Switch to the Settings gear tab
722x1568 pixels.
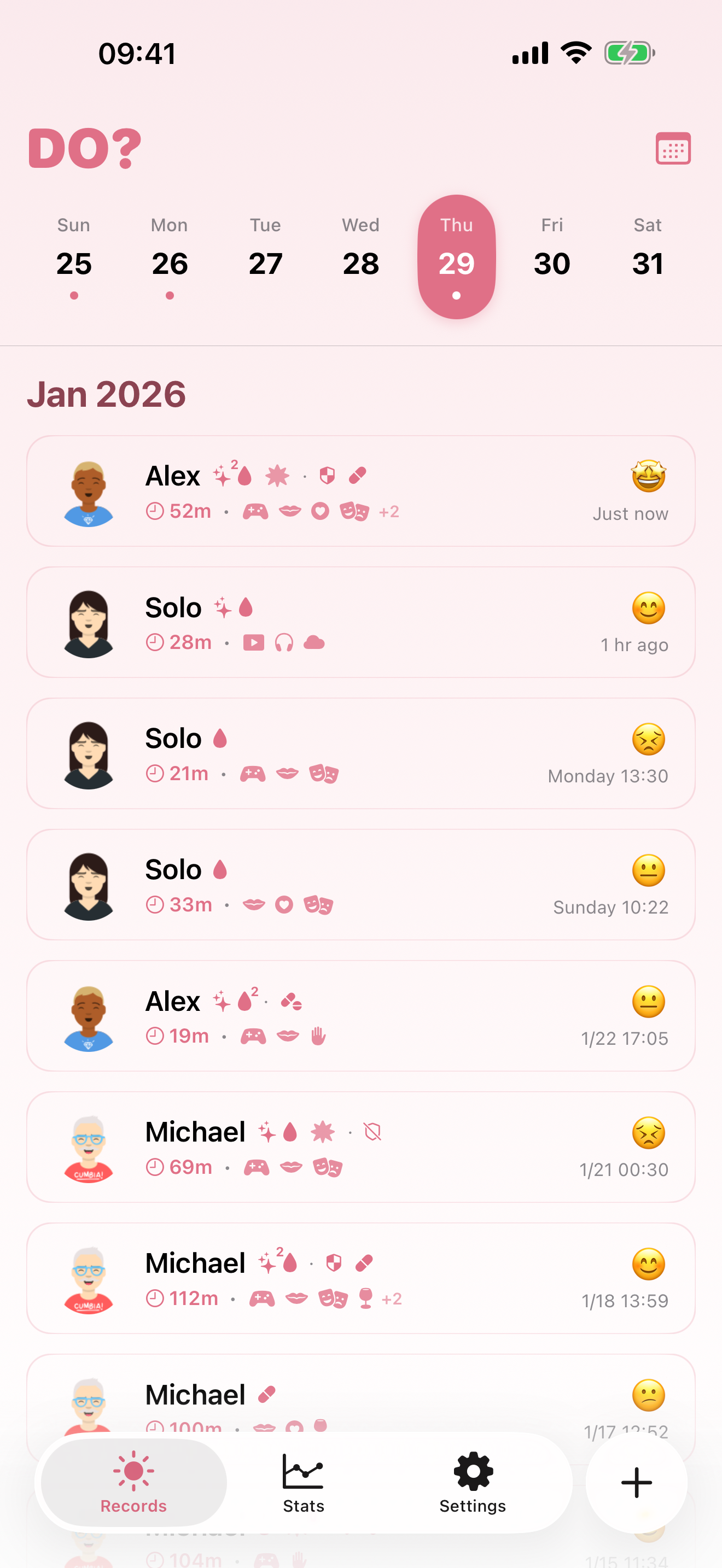473,1483
